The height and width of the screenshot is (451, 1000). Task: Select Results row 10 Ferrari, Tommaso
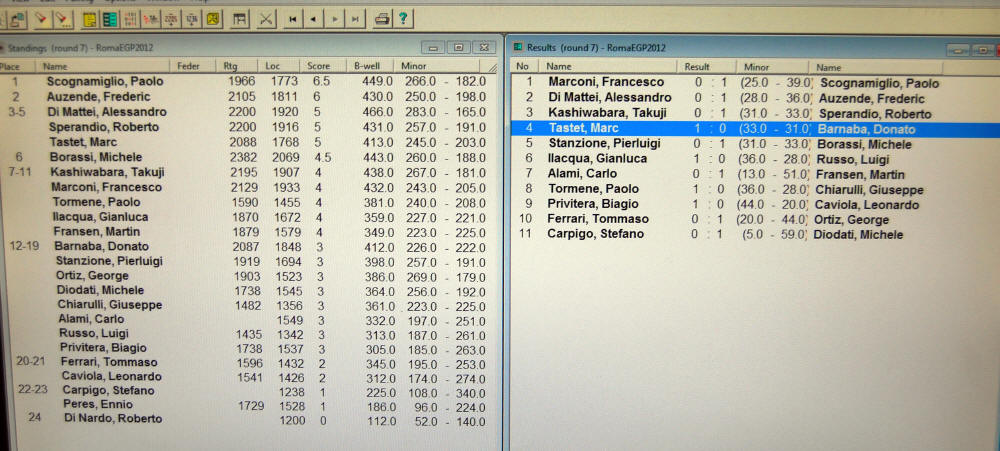(598, 219)
